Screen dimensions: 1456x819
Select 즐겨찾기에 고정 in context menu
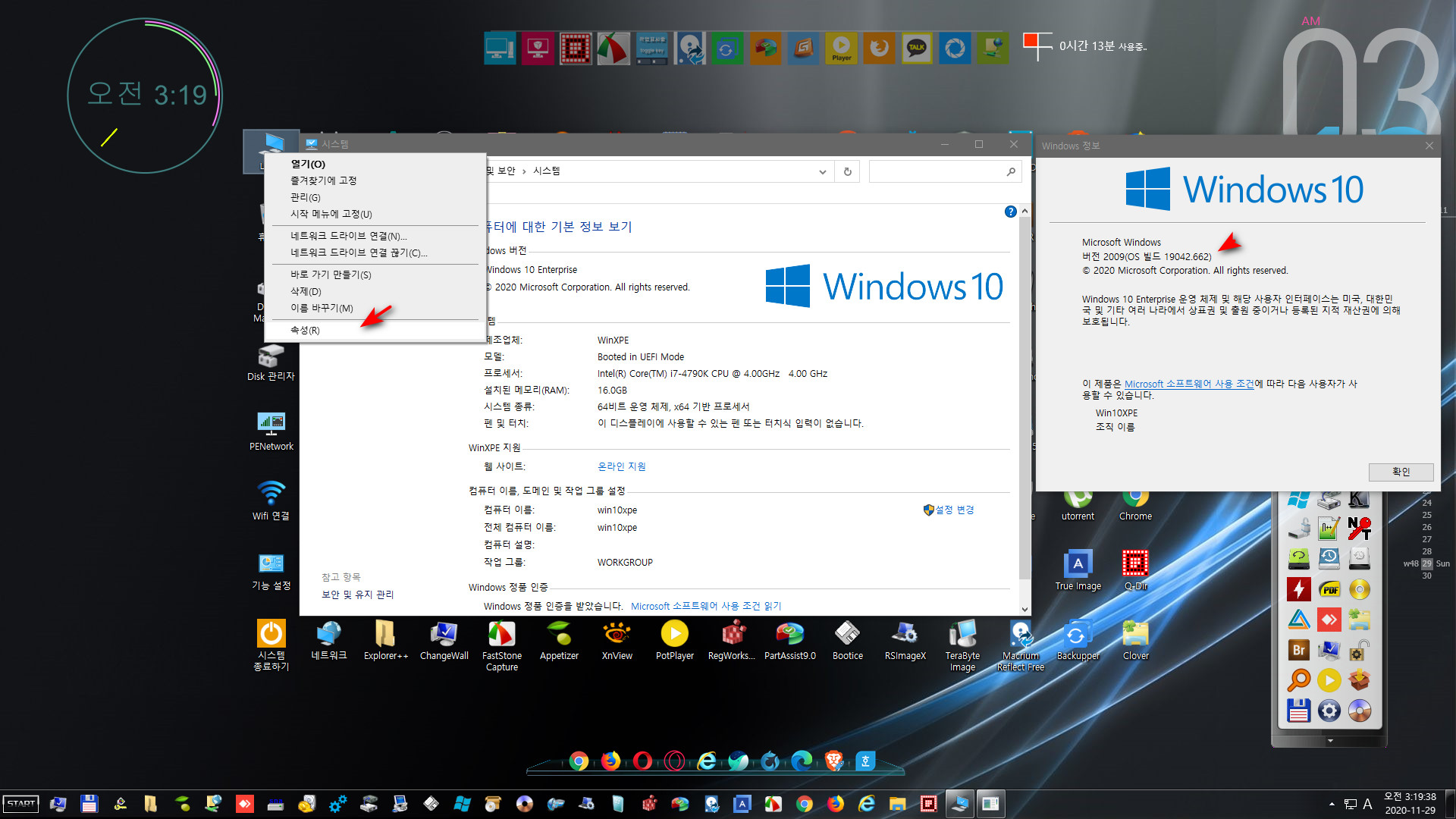point(375,180)
